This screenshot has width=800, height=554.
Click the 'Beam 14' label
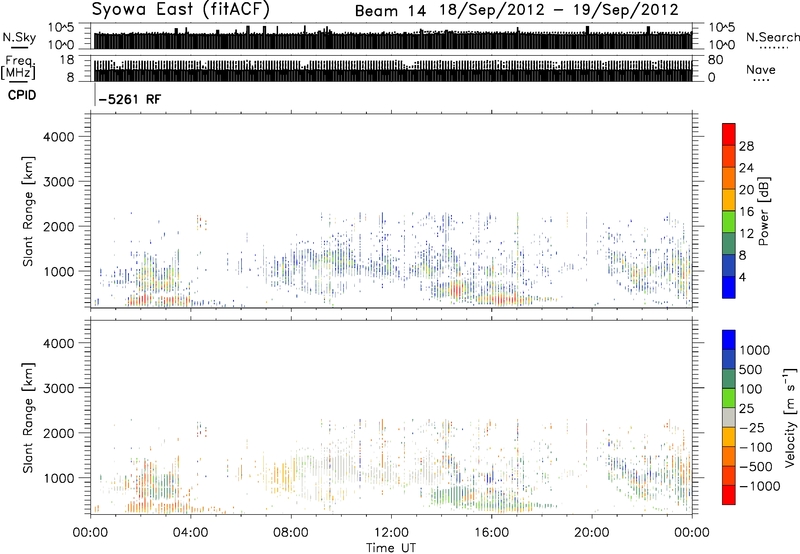click(x=390, y=11)
